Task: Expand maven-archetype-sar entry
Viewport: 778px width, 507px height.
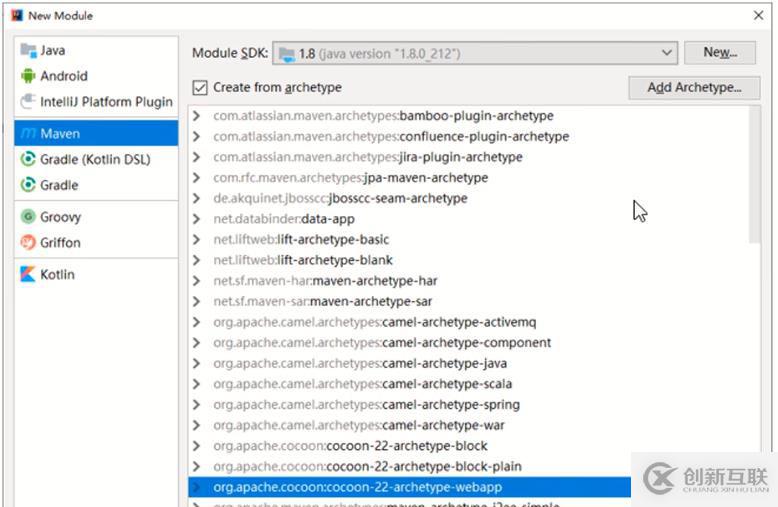Action: [197, 302]
